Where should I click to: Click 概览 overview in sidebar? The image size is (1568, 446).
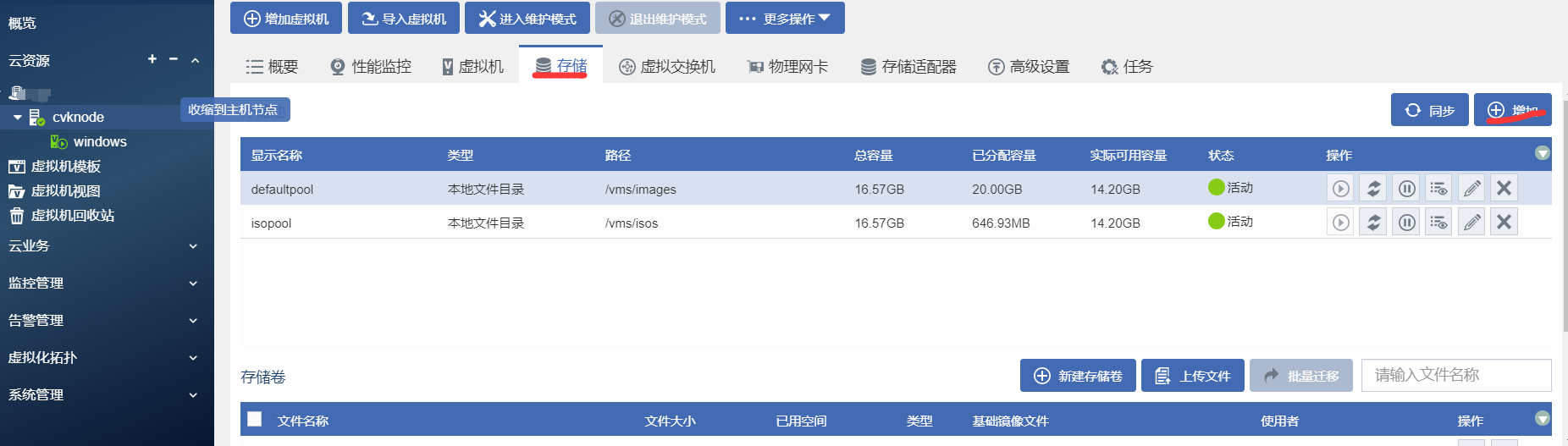tap(23, 23)
